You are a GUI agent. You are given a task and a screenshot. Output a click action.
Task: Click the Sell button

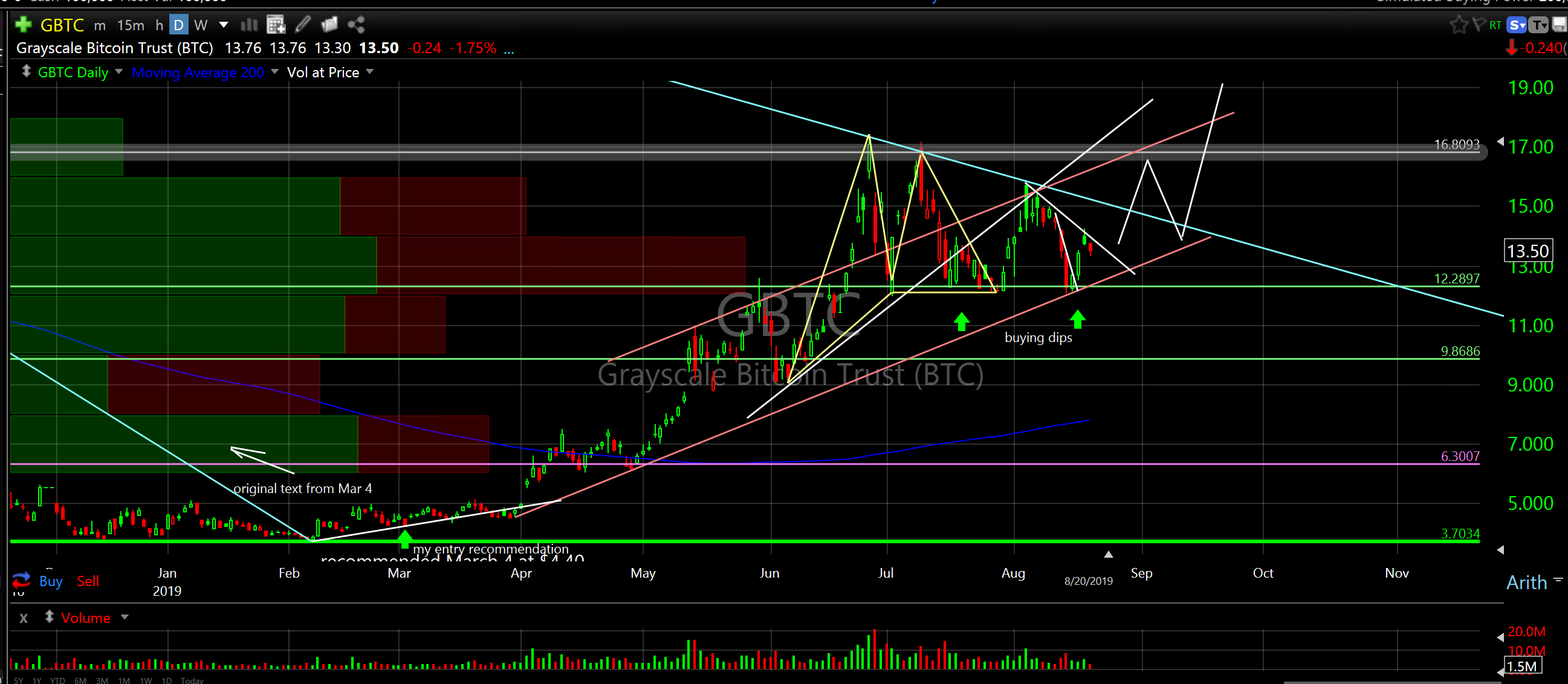click(x=88, y=581)
